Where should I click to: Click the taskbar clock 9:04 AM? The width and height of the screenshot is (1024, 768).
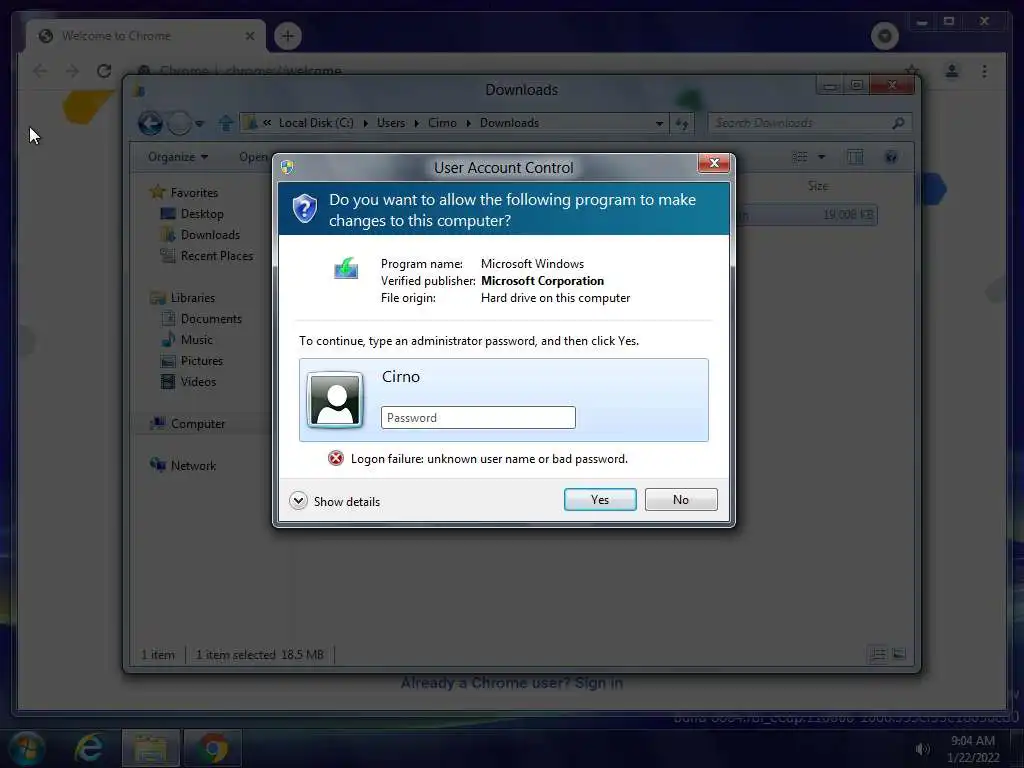point(973,741)
